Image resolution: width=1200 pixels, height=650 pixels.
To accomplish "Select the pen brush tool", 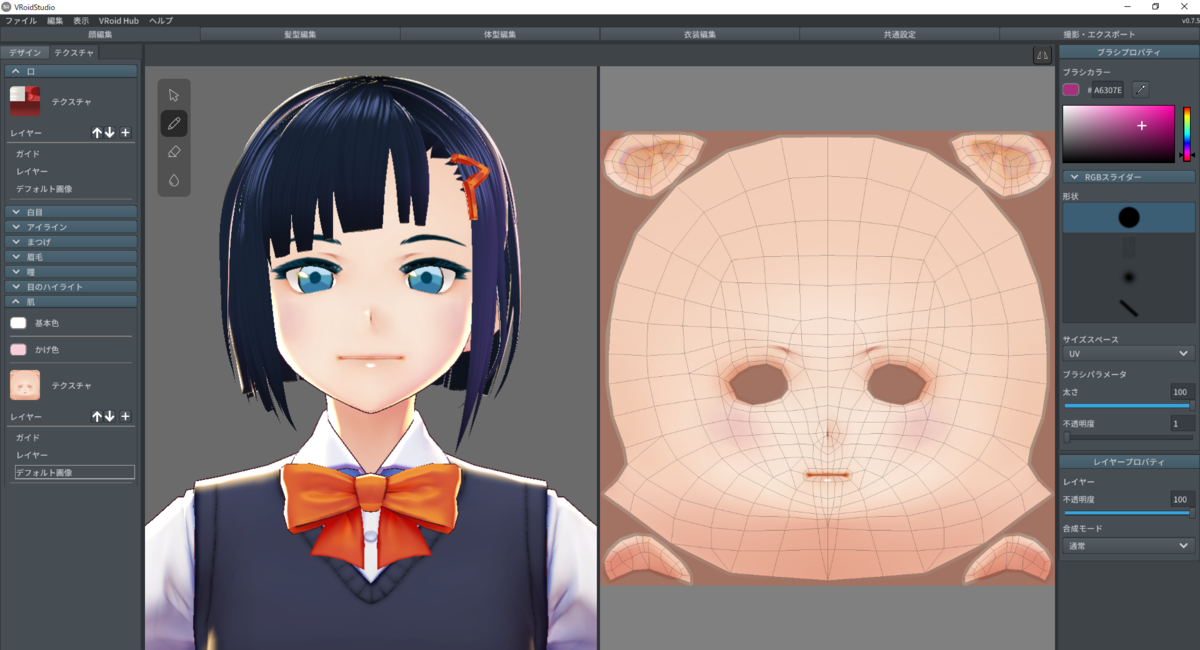I will (x=174, y=124).
